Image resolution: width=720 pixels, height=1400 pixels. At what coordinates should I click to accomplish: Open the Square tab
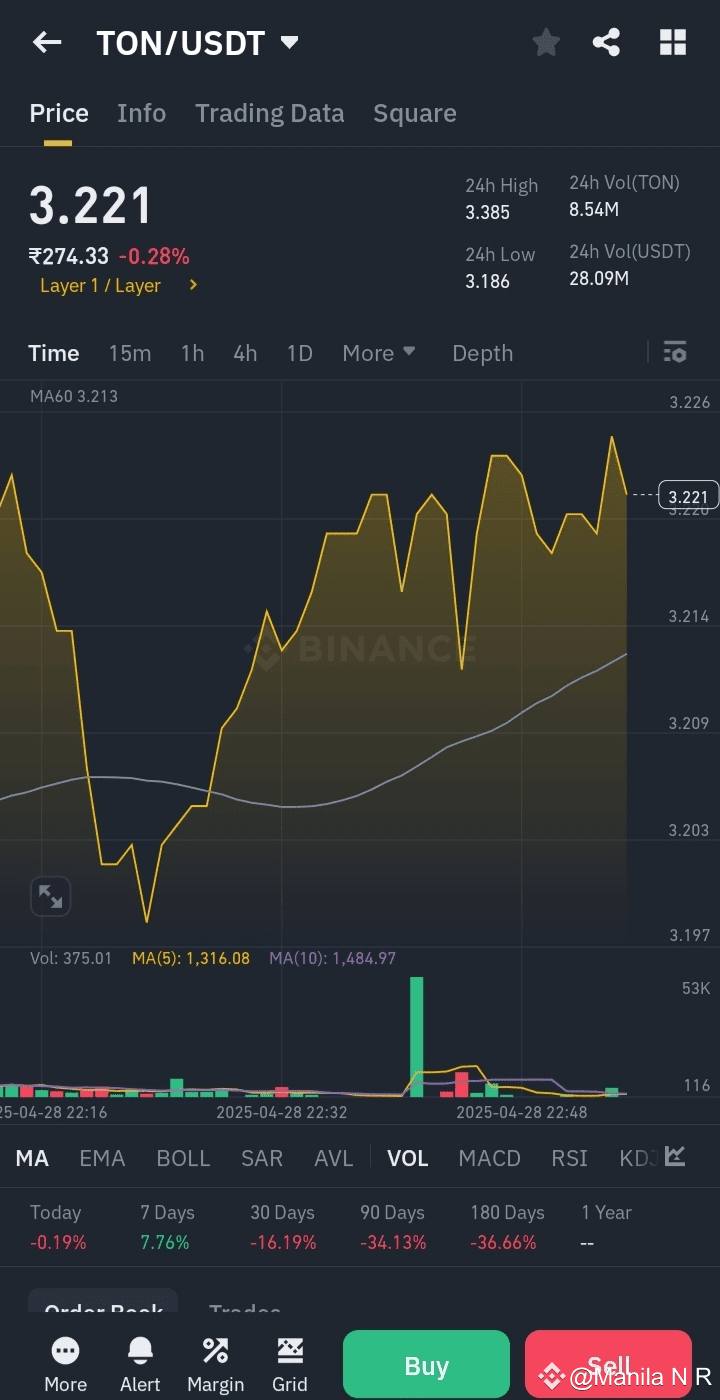coord(415,113)
